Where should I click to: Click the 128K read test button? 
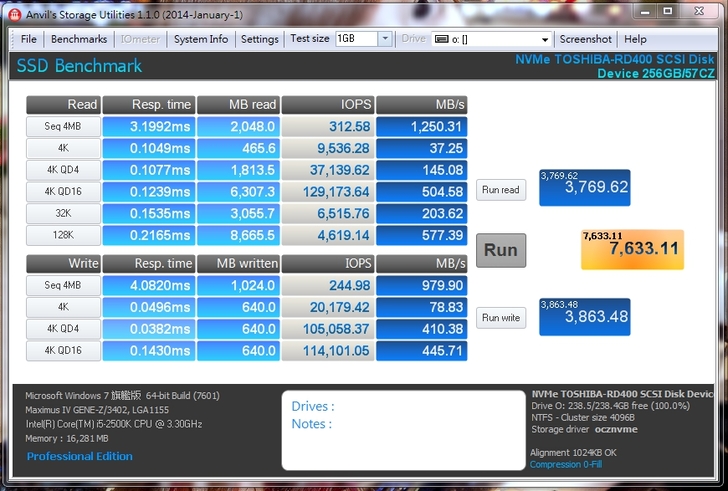click(63, 235)
